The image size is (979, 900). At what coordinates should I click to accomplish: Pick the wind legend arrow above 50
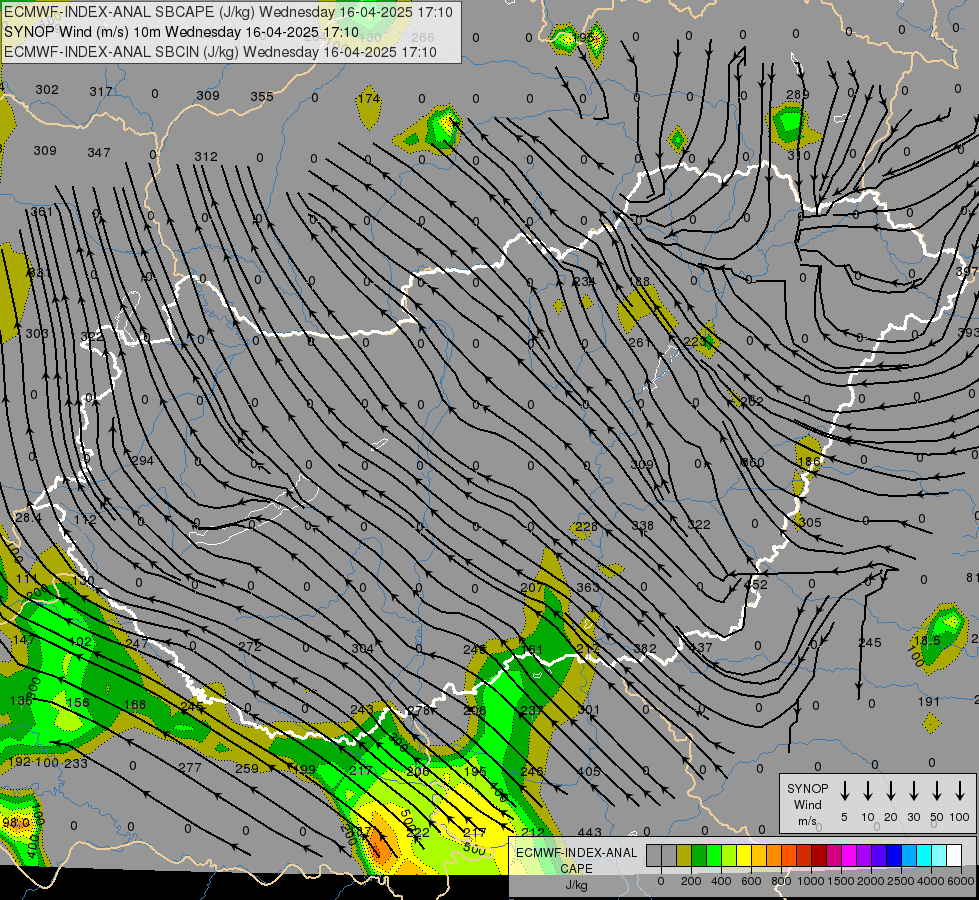tap(937, 791)
